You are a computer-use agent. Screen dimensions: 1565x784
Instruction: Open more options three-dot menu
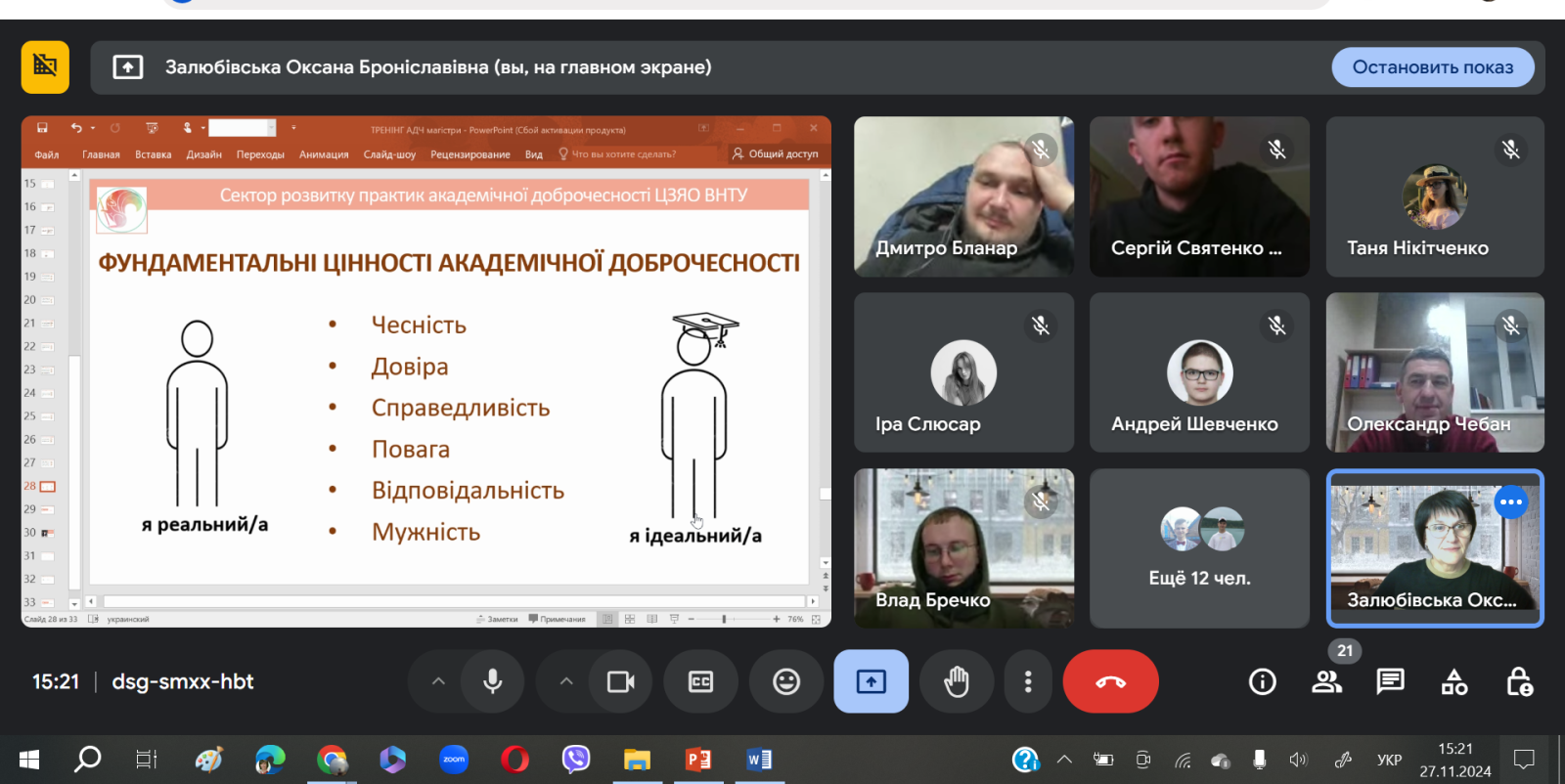tap(1027, 681)
